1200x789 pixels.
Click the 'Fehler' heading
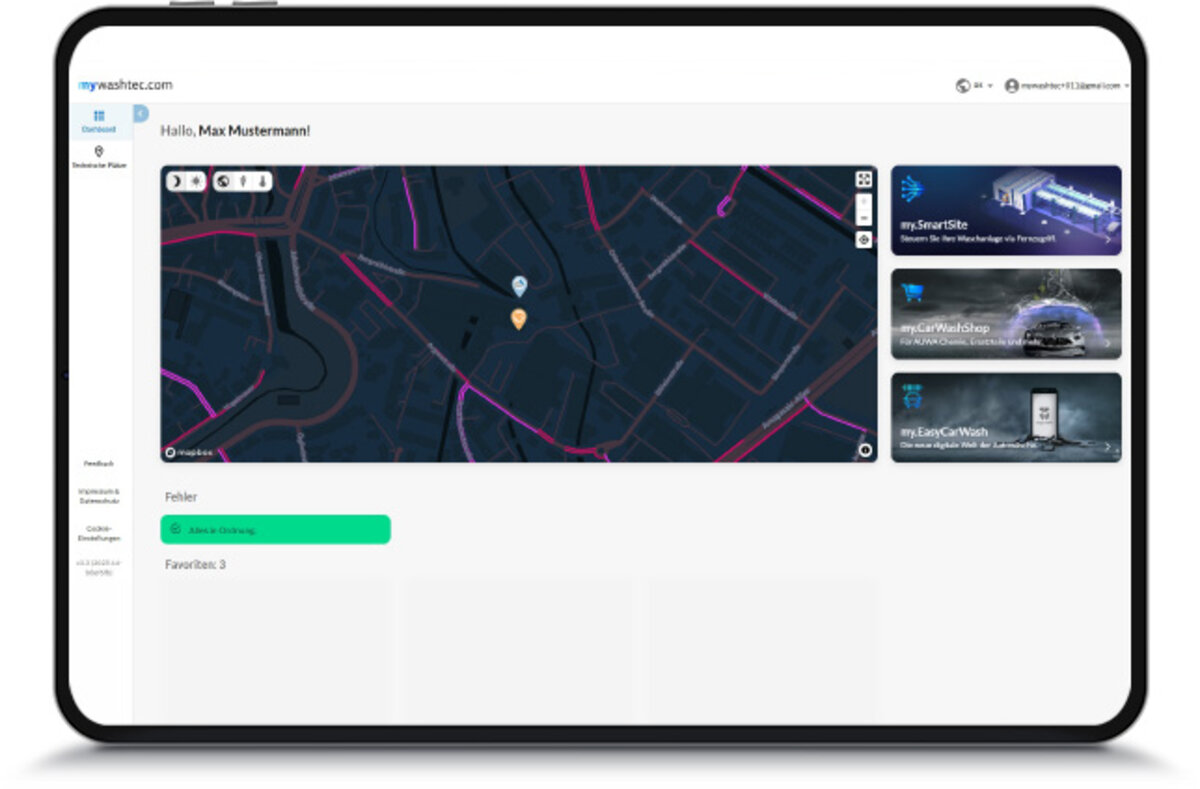181,497
